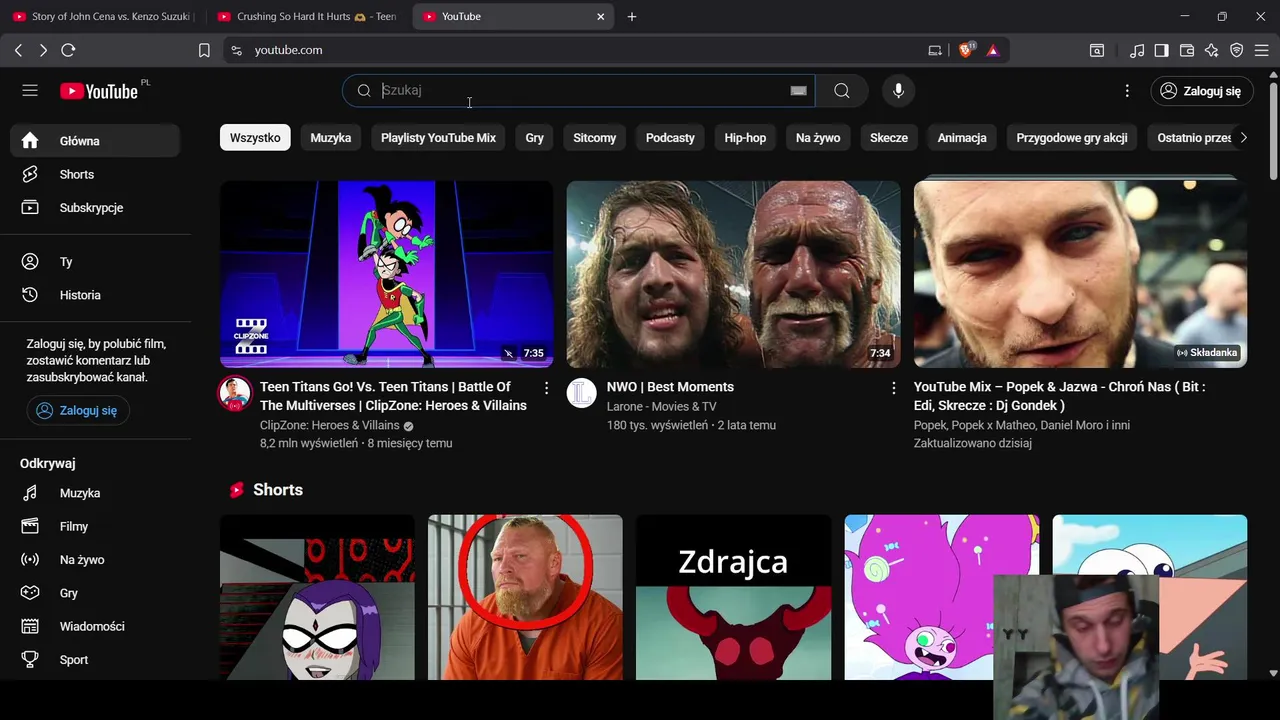The height and width of the screenshot is (720, 1280).
Task: Open Brave Leo AI sparkle icon
Action: coord(1212,50)
